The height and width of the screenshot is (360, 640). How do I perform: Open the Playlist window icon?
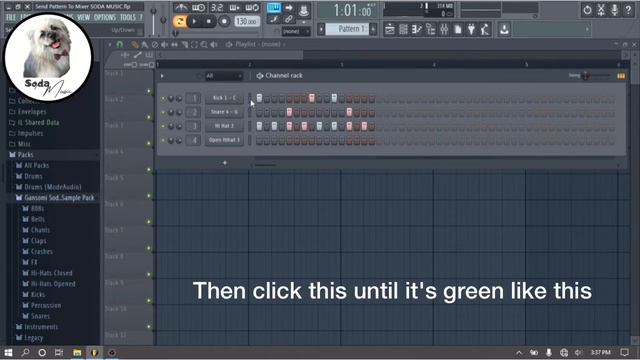390,29
